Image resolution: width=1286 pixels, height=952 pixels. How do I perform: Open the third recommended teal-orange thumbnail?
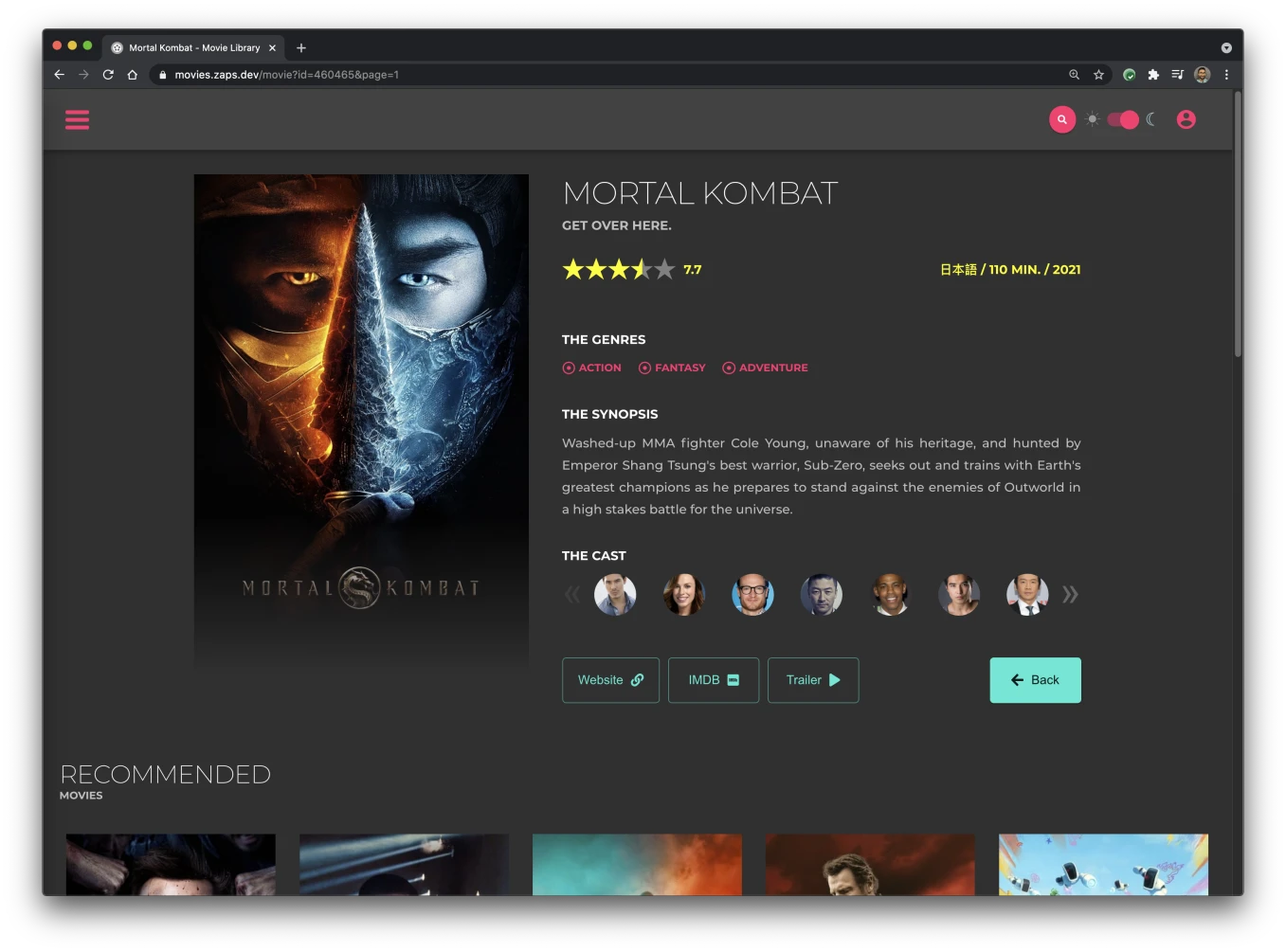click(x=637, y=865)
